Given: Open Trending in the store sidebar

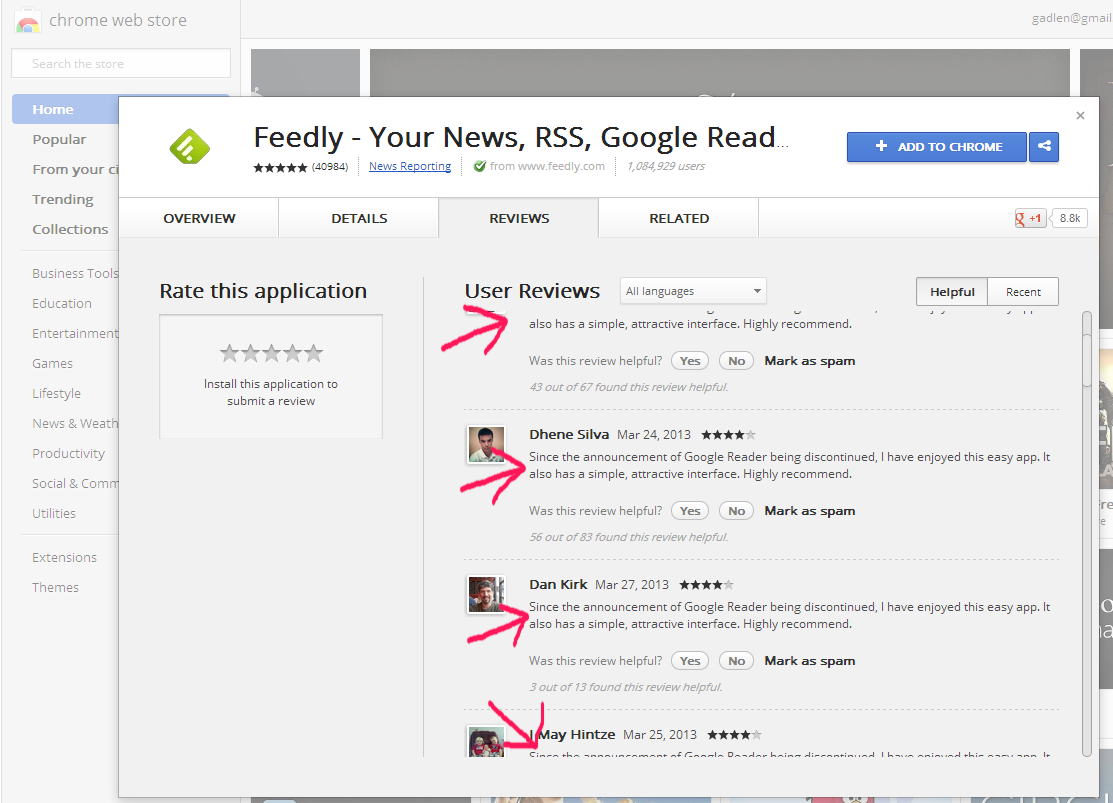Looking at the screenshot, I should pos(62,200).
